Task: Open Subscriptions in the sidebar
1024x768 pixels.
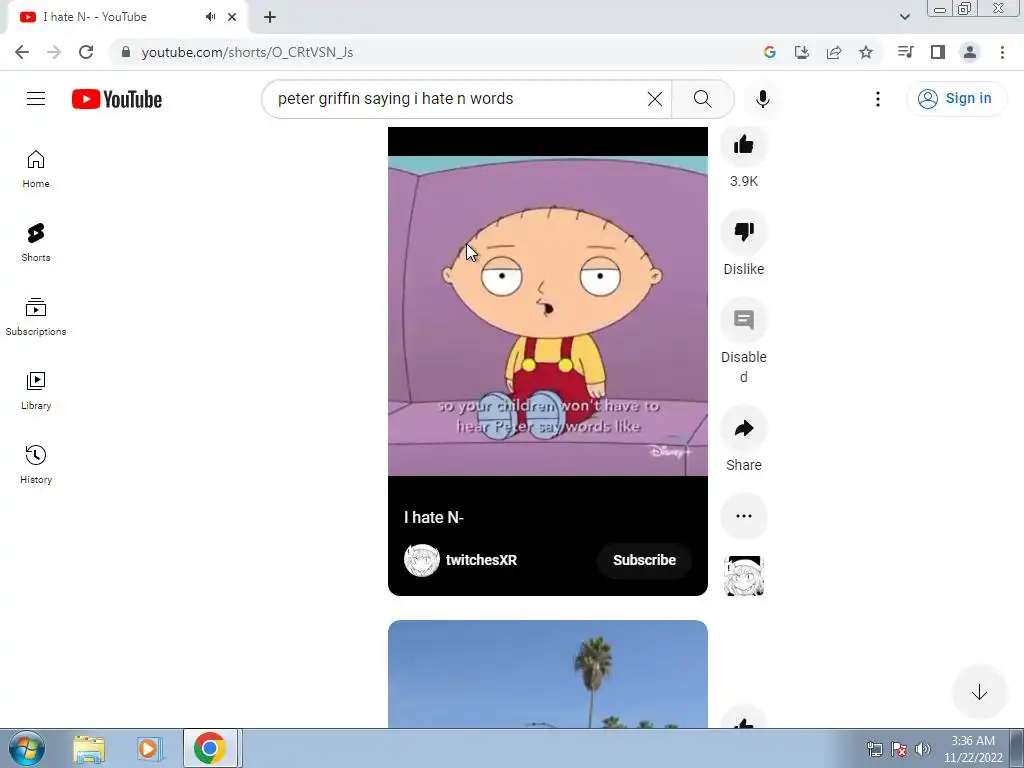Action: [36, 317]
